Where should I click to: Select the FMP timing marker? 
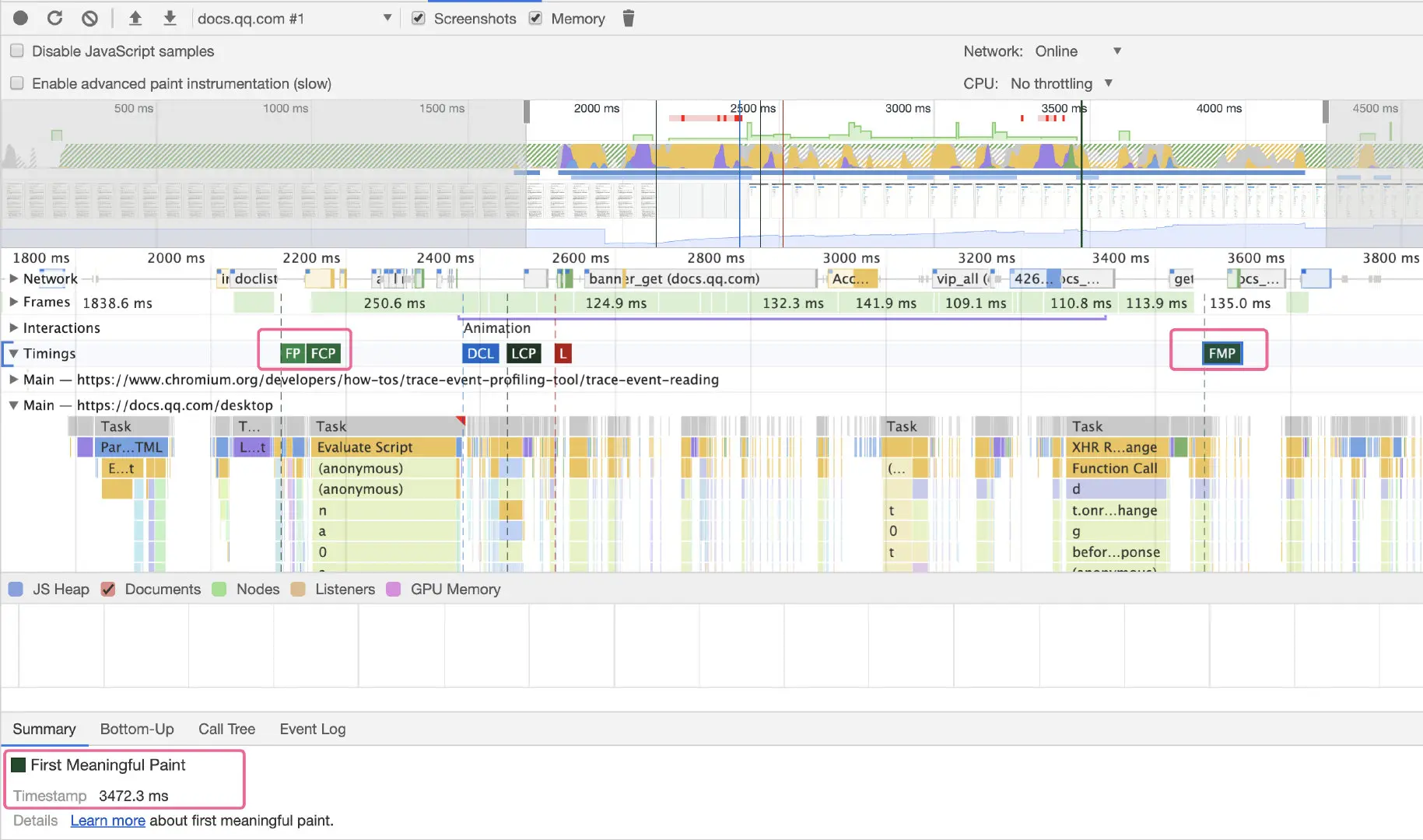tap(1221, 353)
